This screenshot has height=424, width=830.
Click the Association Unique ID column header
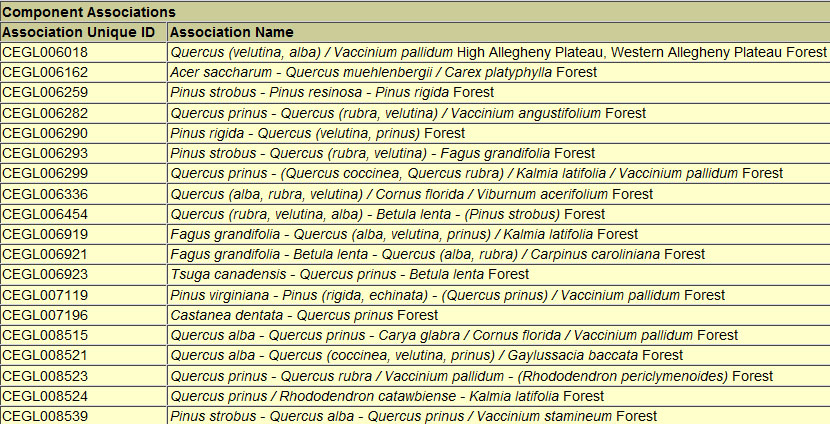click(79, 32)
